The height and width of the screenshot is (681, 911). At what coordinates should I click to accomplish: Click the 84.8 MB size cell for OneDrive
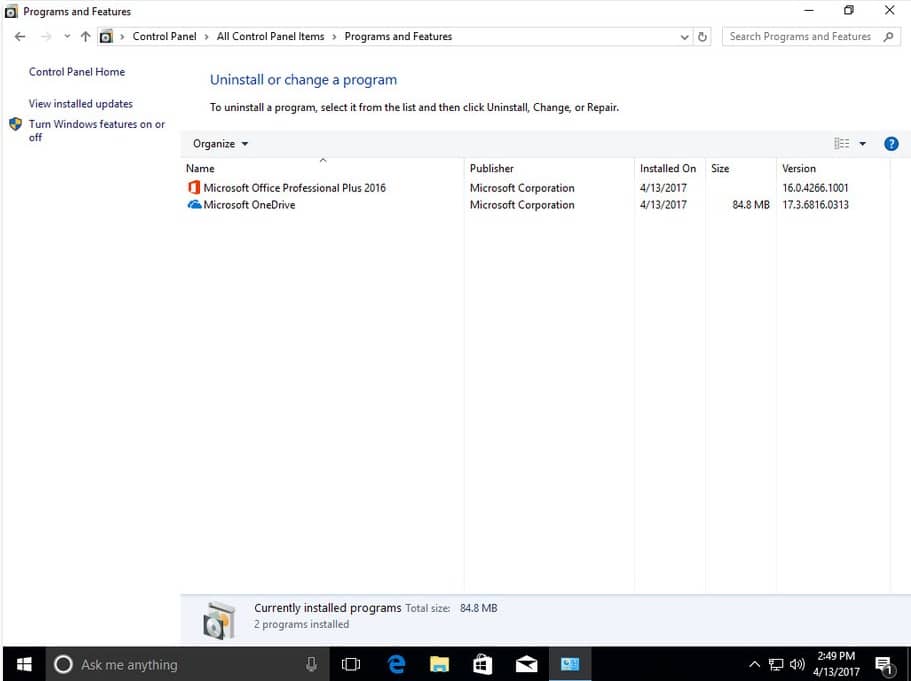pyautogui.click(x=751, y=205)
